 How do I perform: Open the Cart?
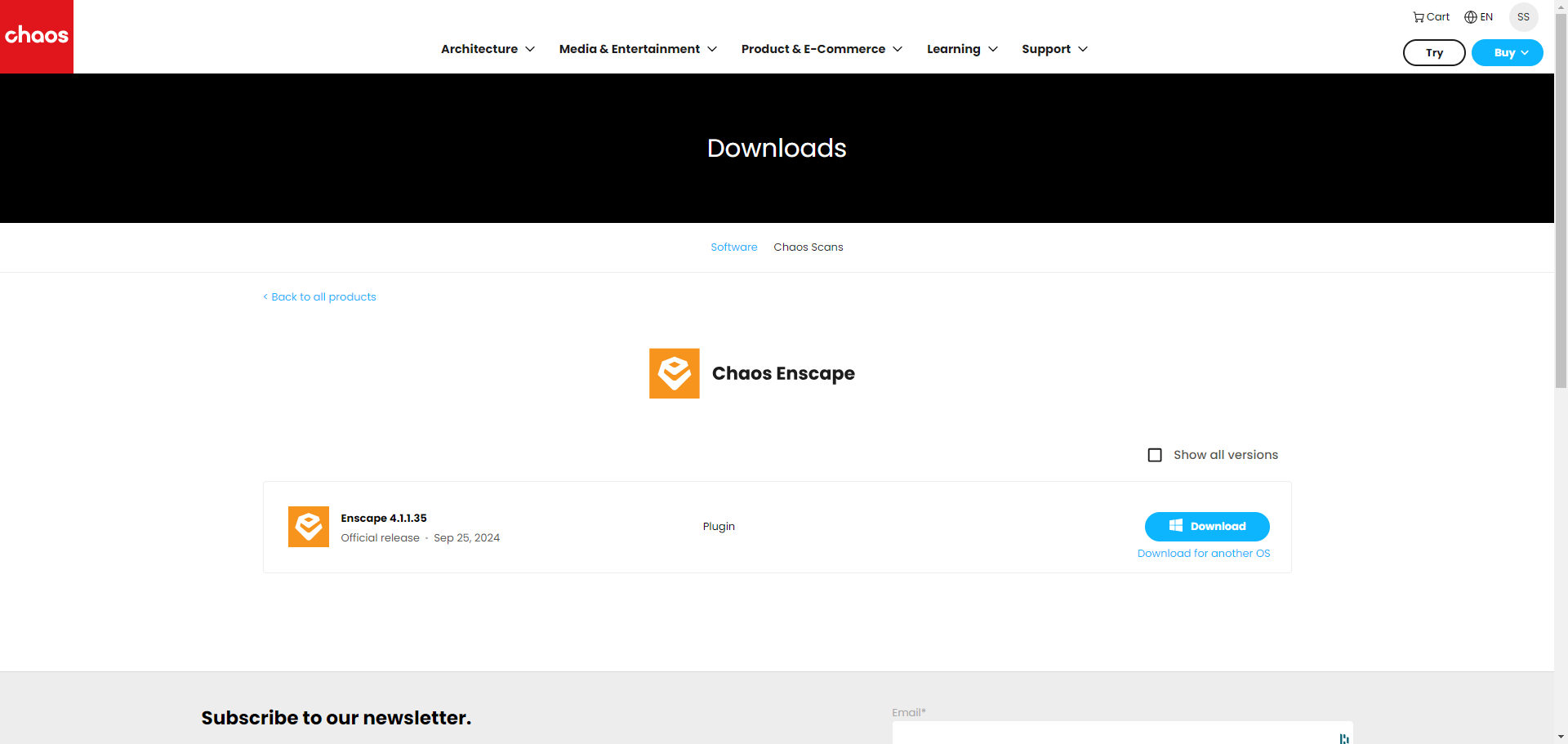click(x=1432, y=17)
